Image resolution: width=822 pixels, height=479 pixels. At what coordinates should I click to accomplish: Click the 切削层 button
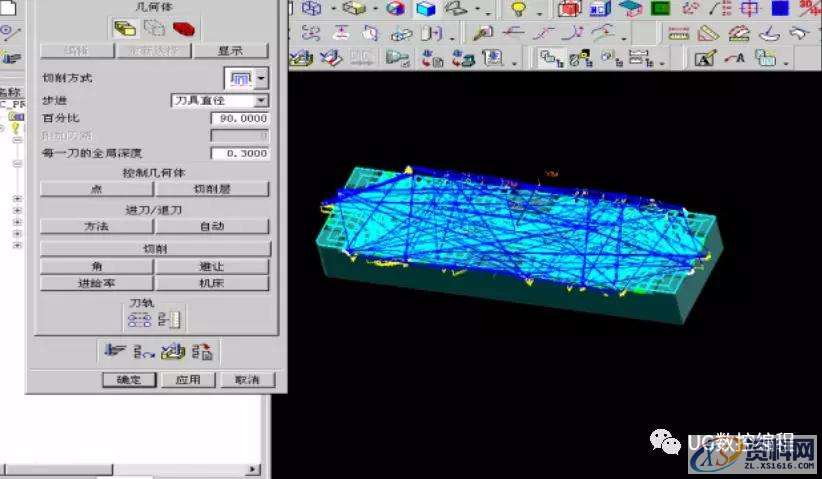pyautogui.click(x=212, y=189)
